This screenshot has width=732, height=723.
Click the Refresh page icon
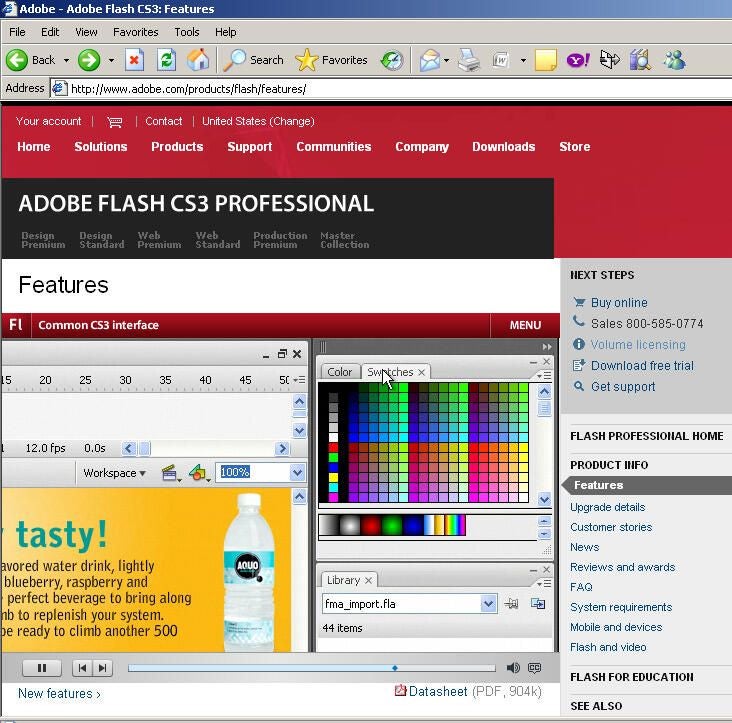point(166,60)
